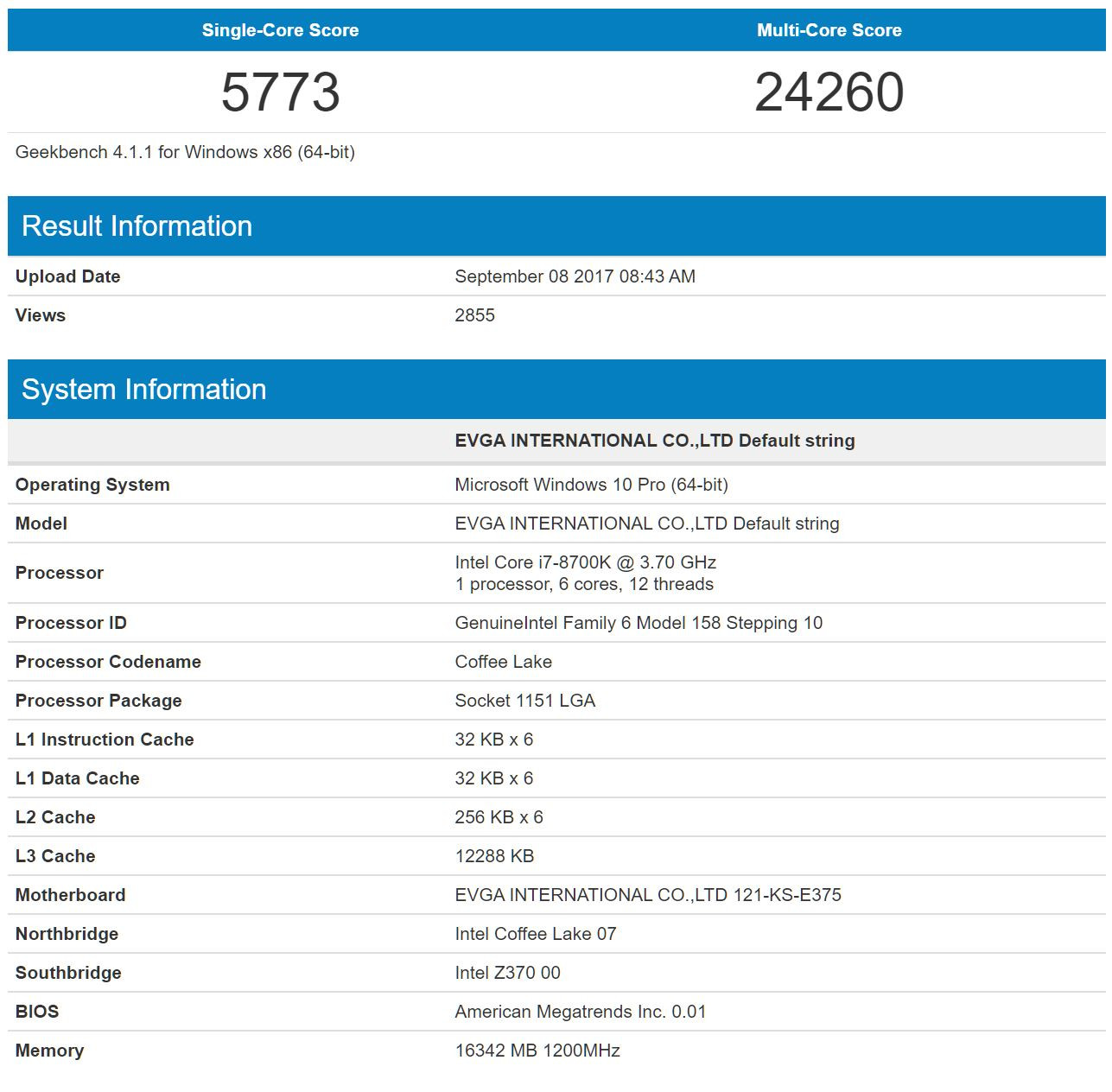1112x1092 pixels.
Task: Click the L3 Cache 12288 KB value
Action: [x=494, y=856]
